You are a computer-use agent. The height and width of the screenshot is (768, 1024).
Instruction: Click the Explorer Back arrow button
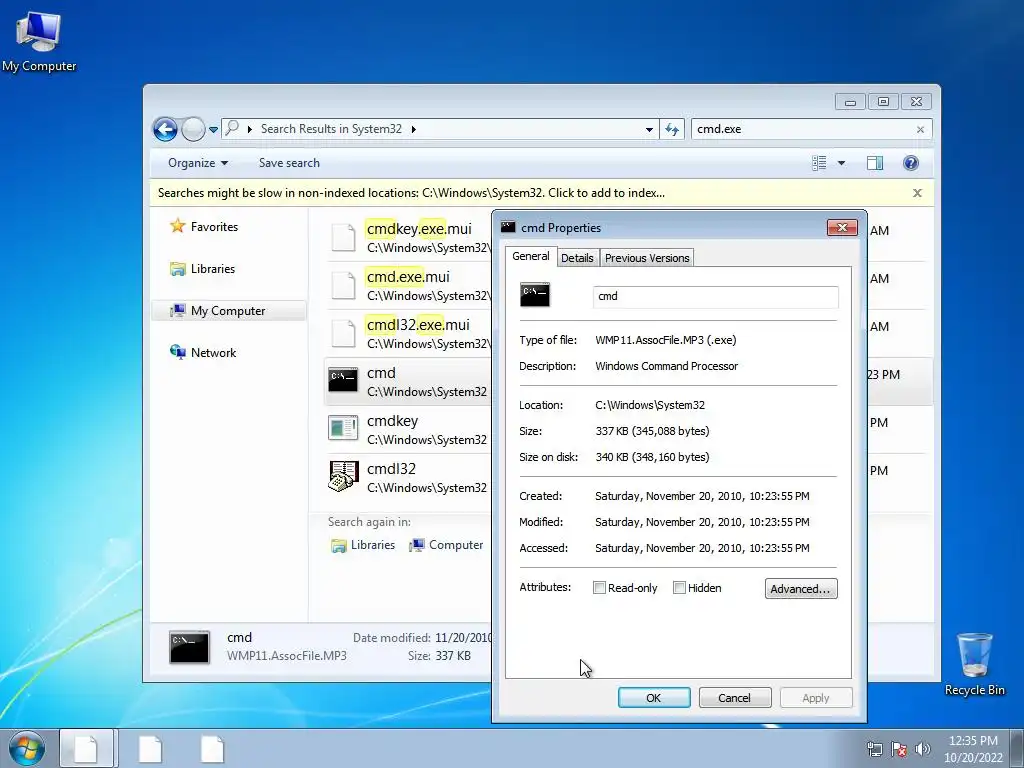click(x=165, y=129)
